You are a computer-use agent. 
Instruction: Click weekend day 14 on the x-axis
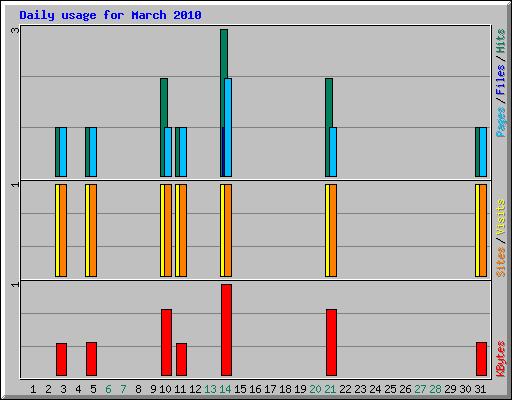coord(225,389)
